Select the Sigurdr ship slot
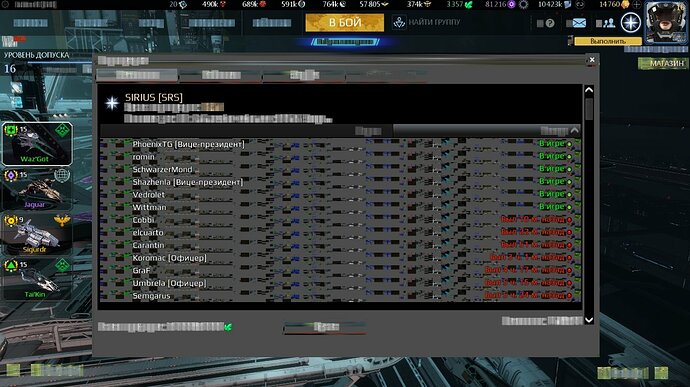The height and width of the screenshot is (387, 690). [37, 234]
